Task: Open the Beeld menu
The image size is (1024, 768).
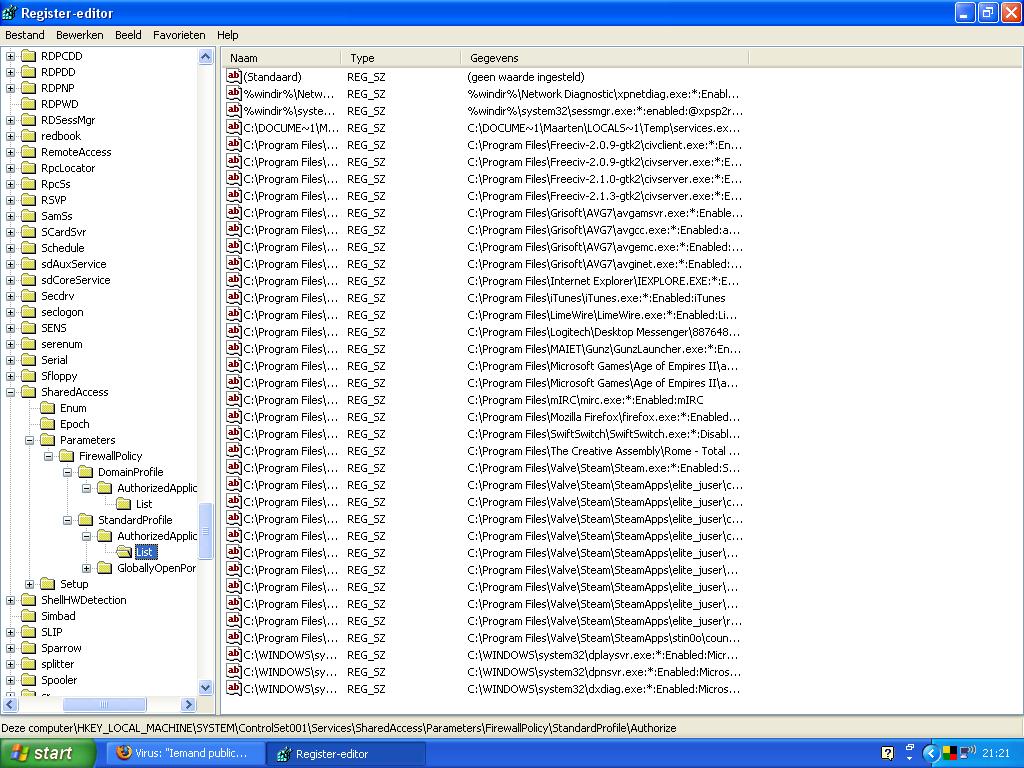Action: pyautogui.click(x=128, y=35)
